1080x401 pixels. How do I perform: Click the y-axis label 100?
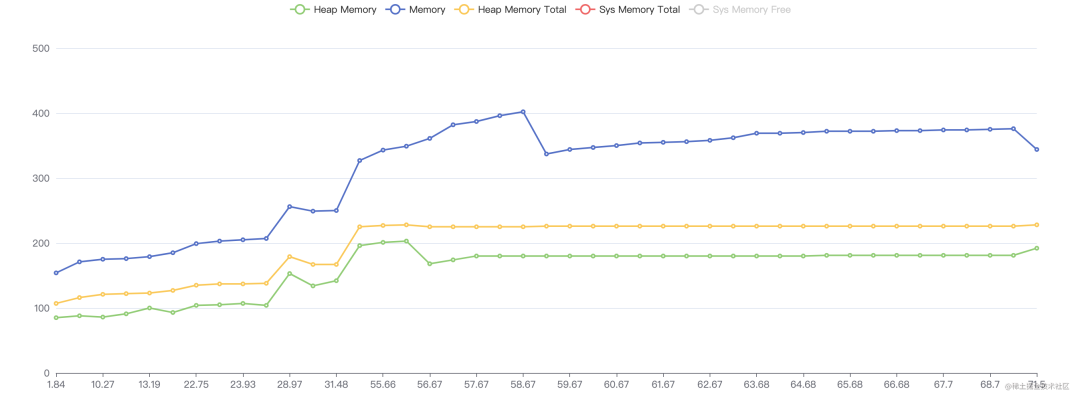[x=41, y=308]
